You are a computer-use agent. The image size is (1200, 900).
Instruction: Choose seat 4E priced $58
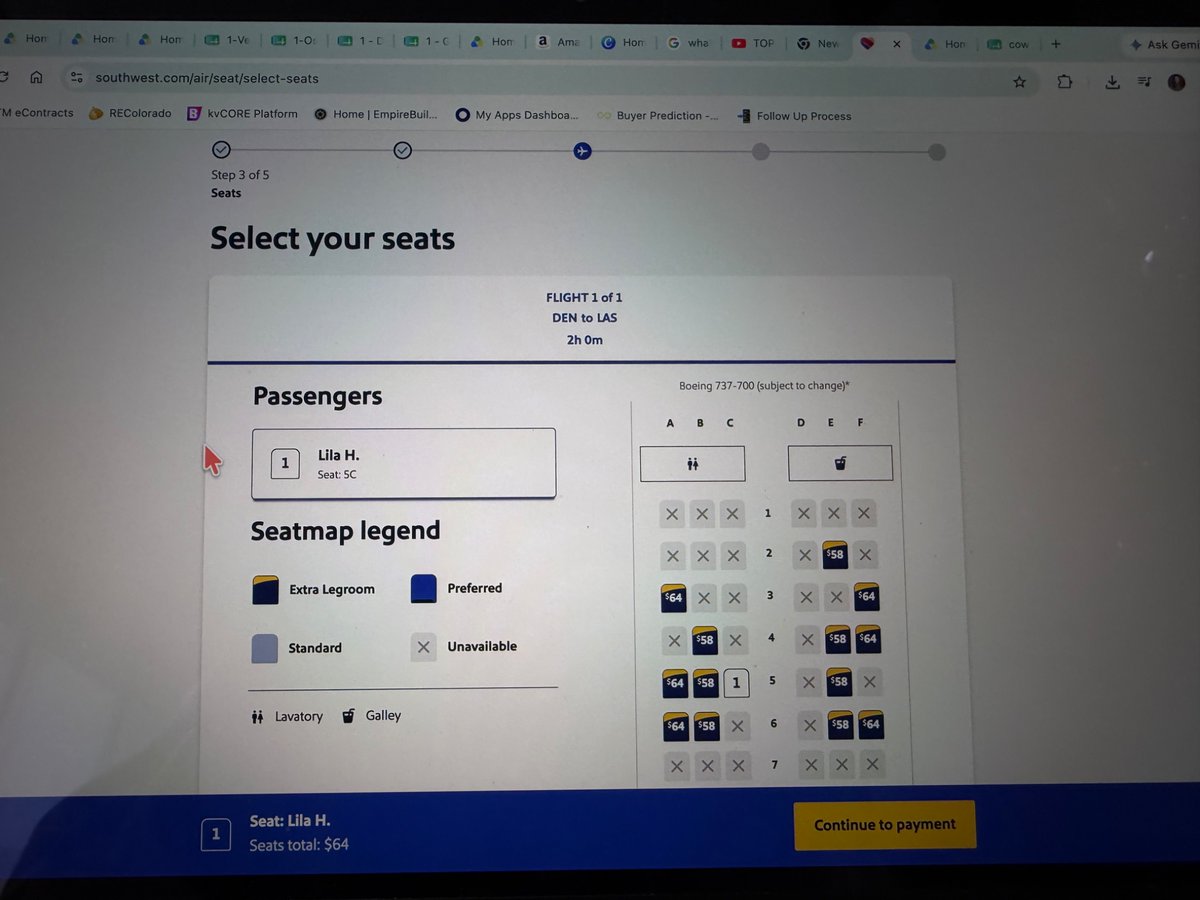(x=837, y=638)
